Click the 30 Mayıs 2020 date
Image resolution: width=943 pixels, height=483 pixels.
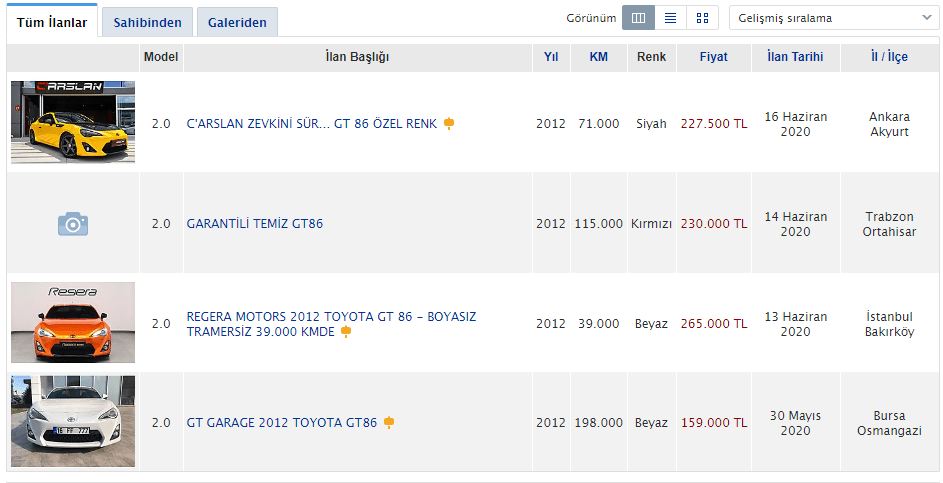coord(796,423)
